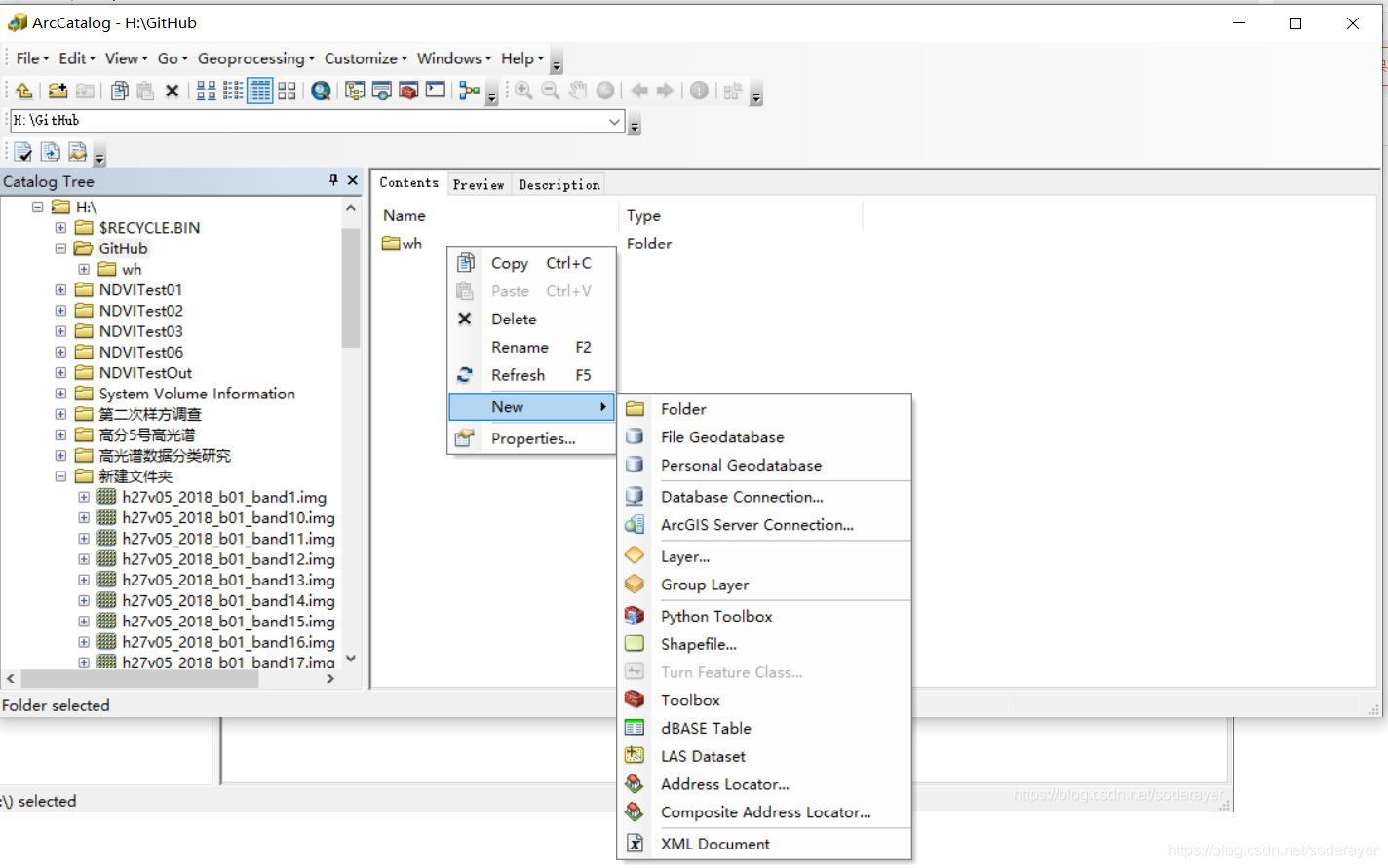Open the Customize menu

(x=366, y=58)
